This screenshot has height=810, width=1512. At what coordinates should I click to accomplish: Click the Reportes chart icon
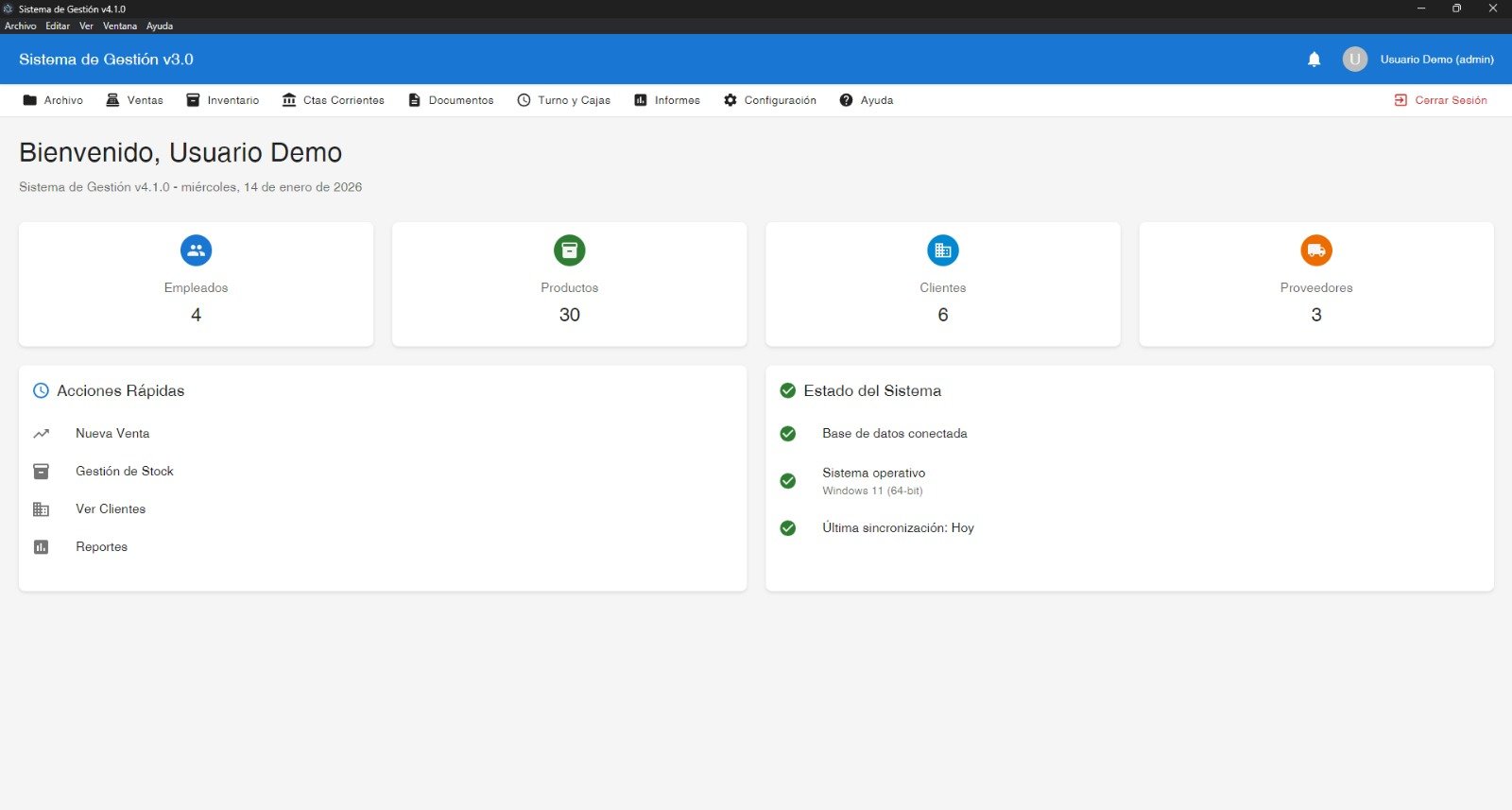click(42, 547)
